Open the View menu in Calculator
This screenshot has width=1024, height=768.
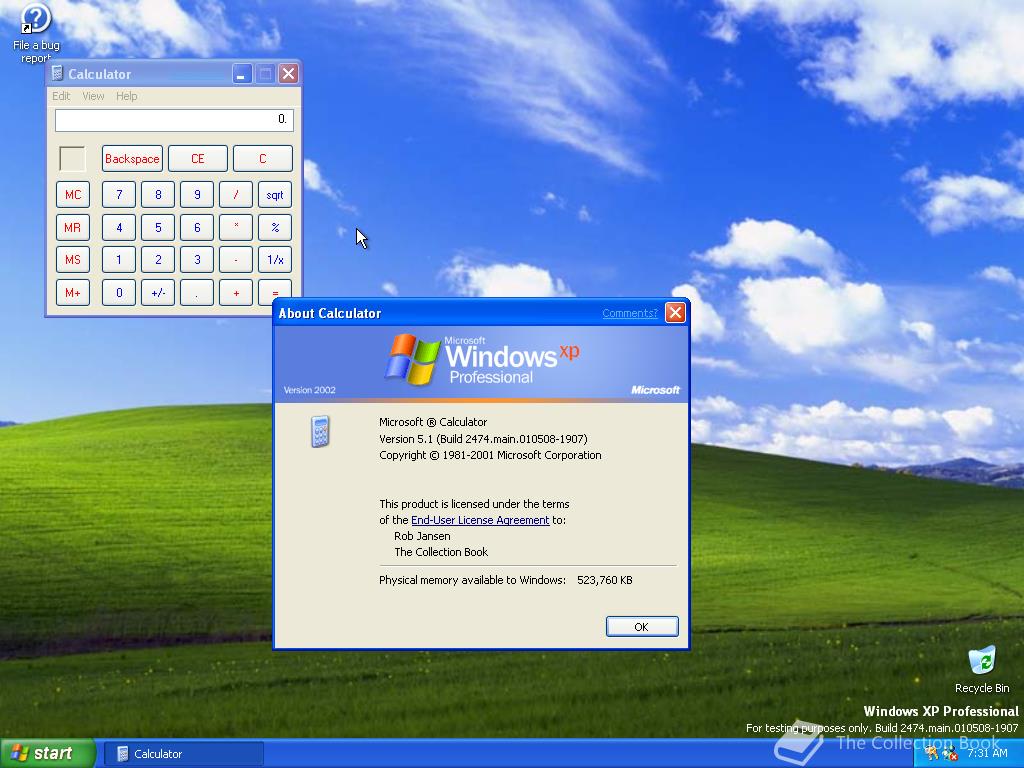pos(93,96)
